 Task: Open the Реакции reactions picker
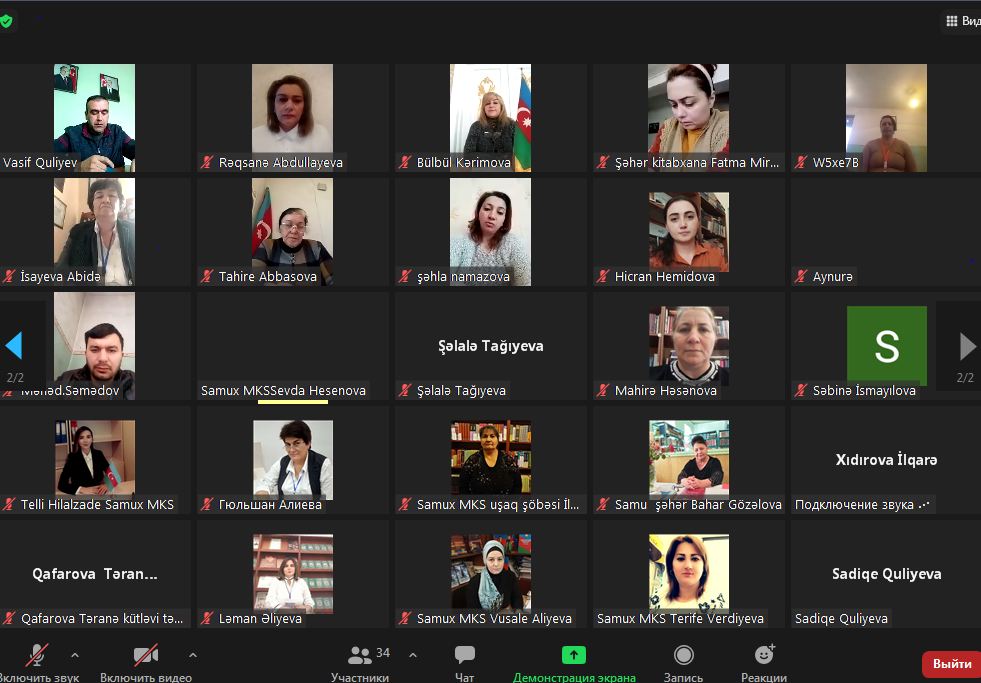[x=764, y=662]
